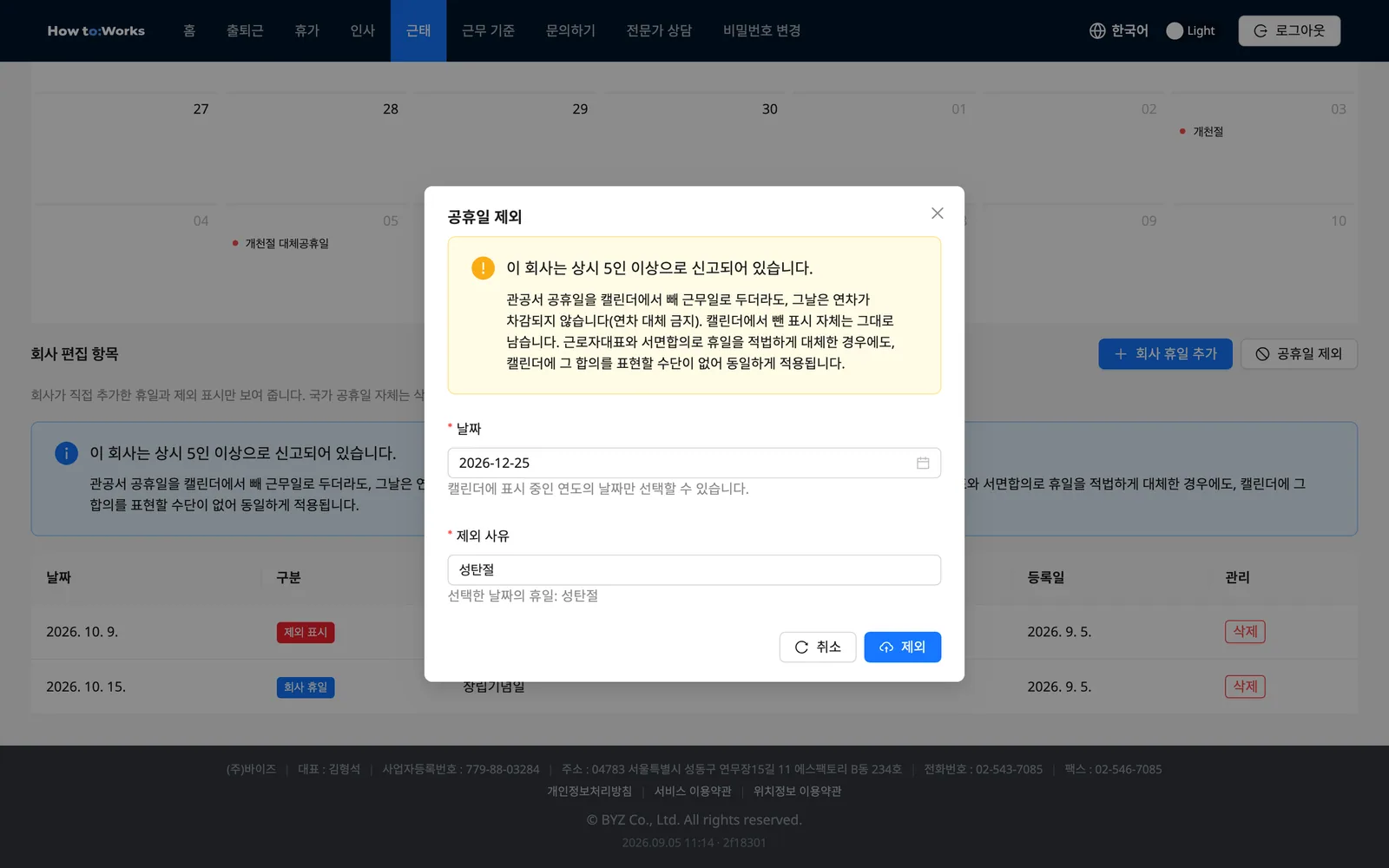Click calendar day 27
The image size is (1389, 868).
coord(201,109)
